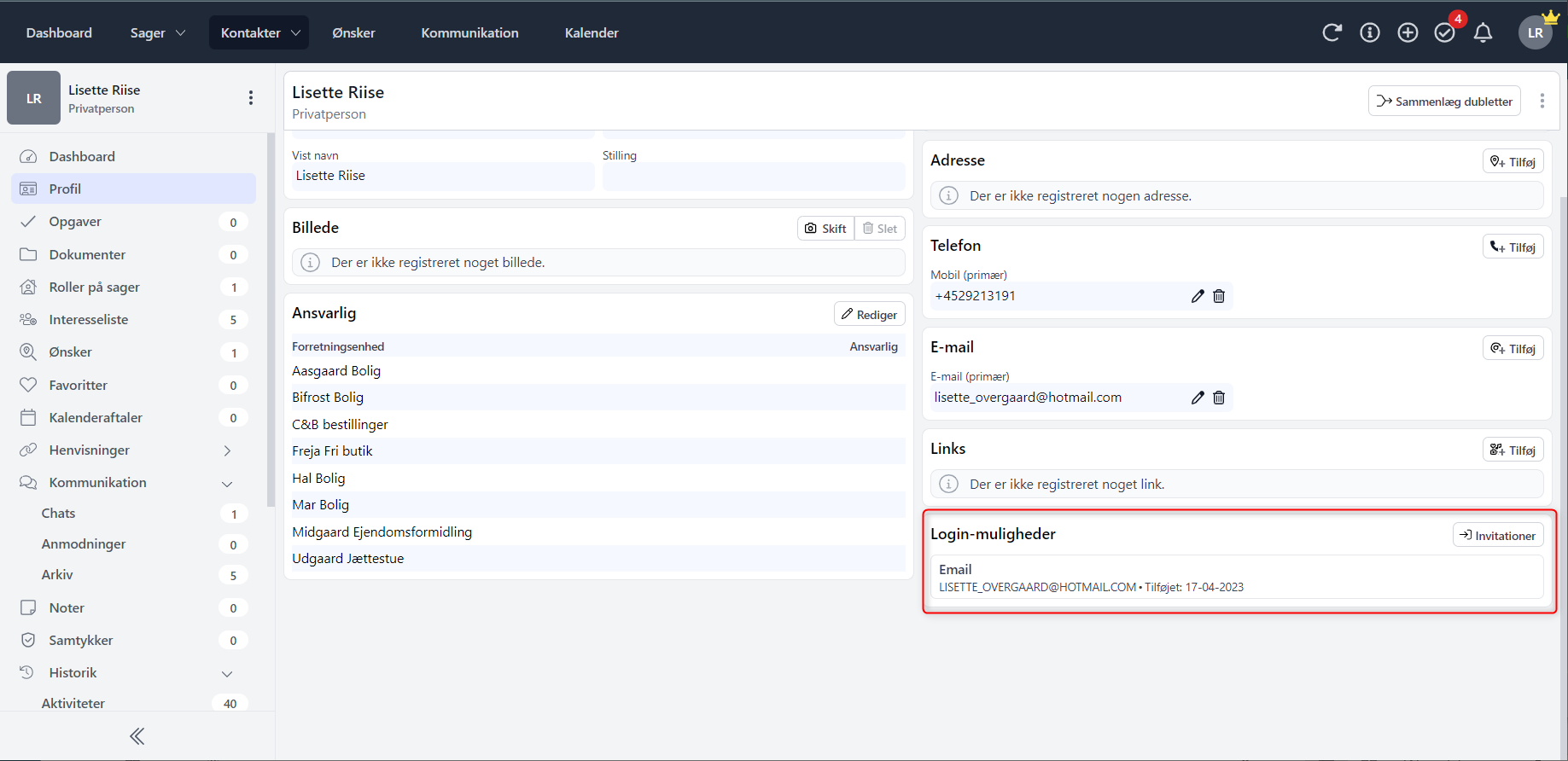Open tasks checkmark icon with badge
The height and width of the screenshot is (761, 1568).
(1445, 32)
